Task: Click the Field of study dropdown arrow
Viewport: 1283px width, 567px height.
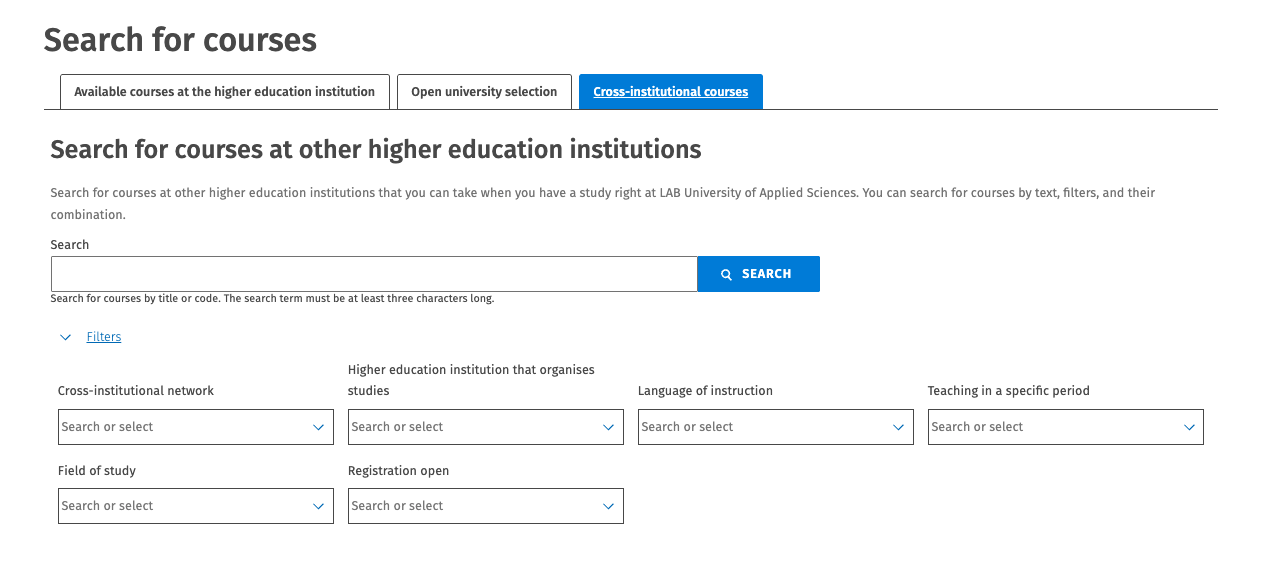Action: (318, 506)
